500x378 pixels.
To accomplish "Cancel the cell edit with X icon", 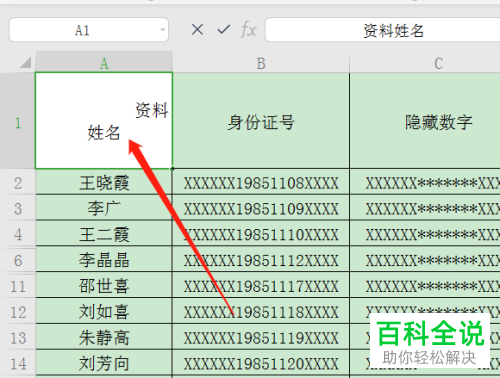I will (197, 30).
